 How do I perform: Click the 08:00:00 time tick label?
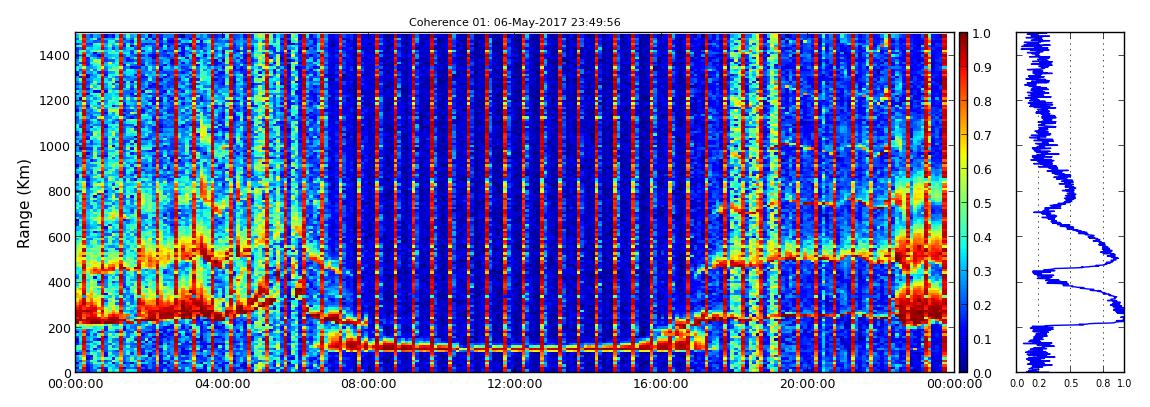coord(366,384)
